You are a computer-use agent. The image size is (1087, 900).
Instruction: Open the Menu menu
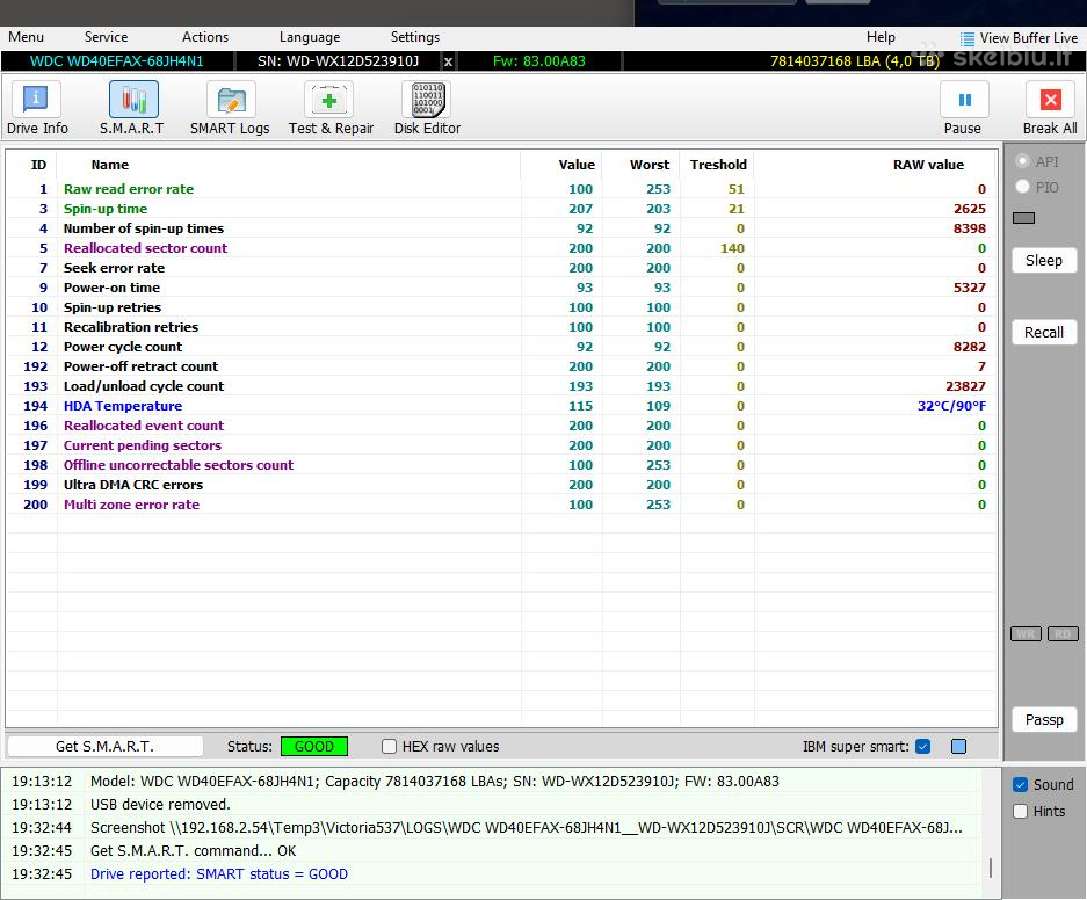click(26, 37)
